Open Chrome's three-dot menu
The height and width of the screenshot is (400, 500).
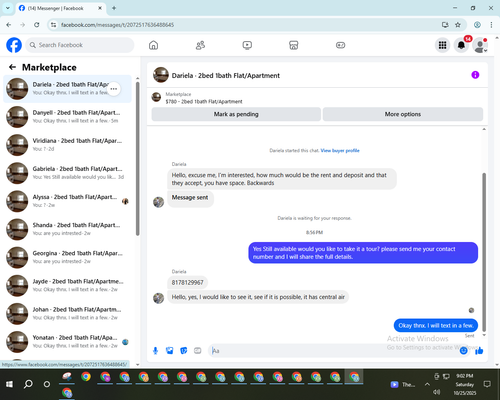[x=491, y=25]
